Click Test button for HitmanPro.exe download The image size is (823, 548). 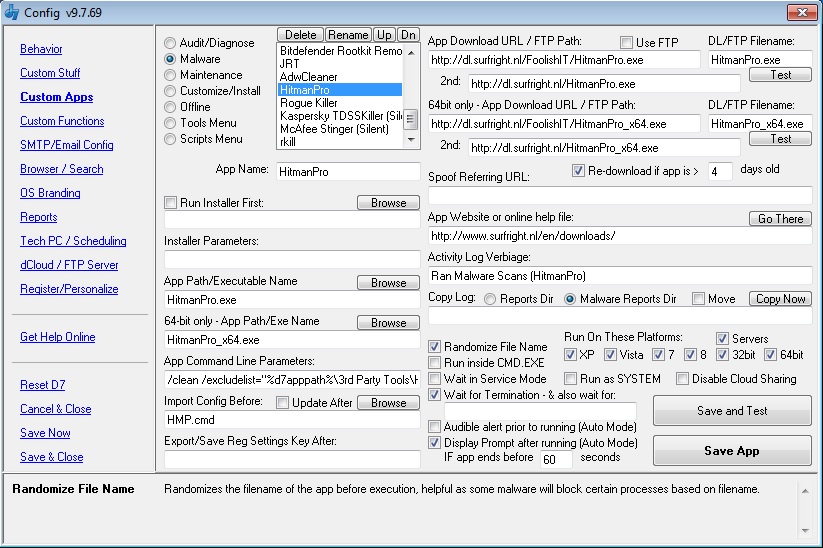(x=780, y=75)
